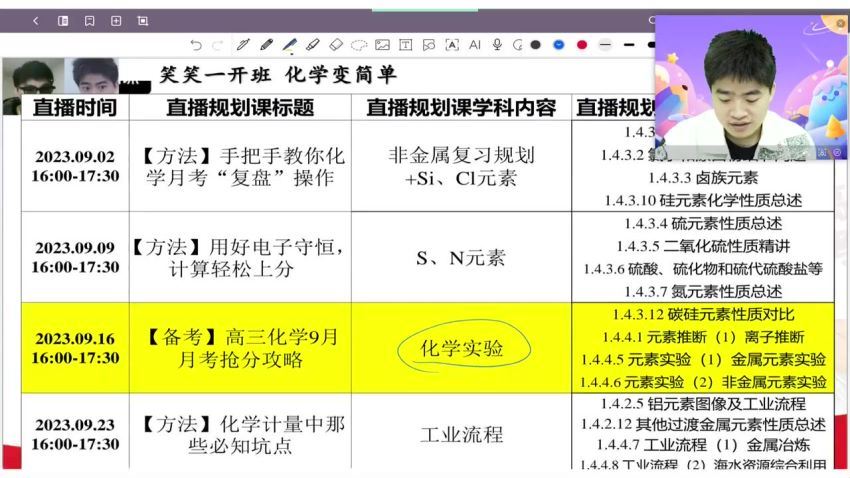Open the shapes tool
Viewport: 850px width, 478px height.
pos(429,45)
